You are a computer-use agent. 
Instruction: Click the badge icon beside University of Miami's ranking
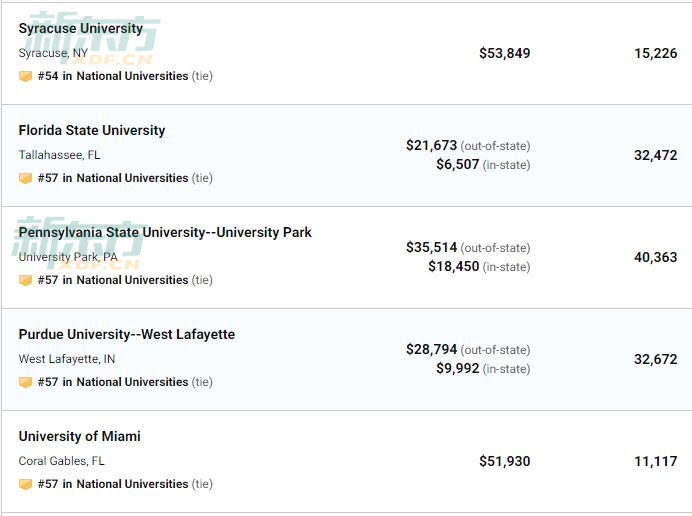point(25,484)
